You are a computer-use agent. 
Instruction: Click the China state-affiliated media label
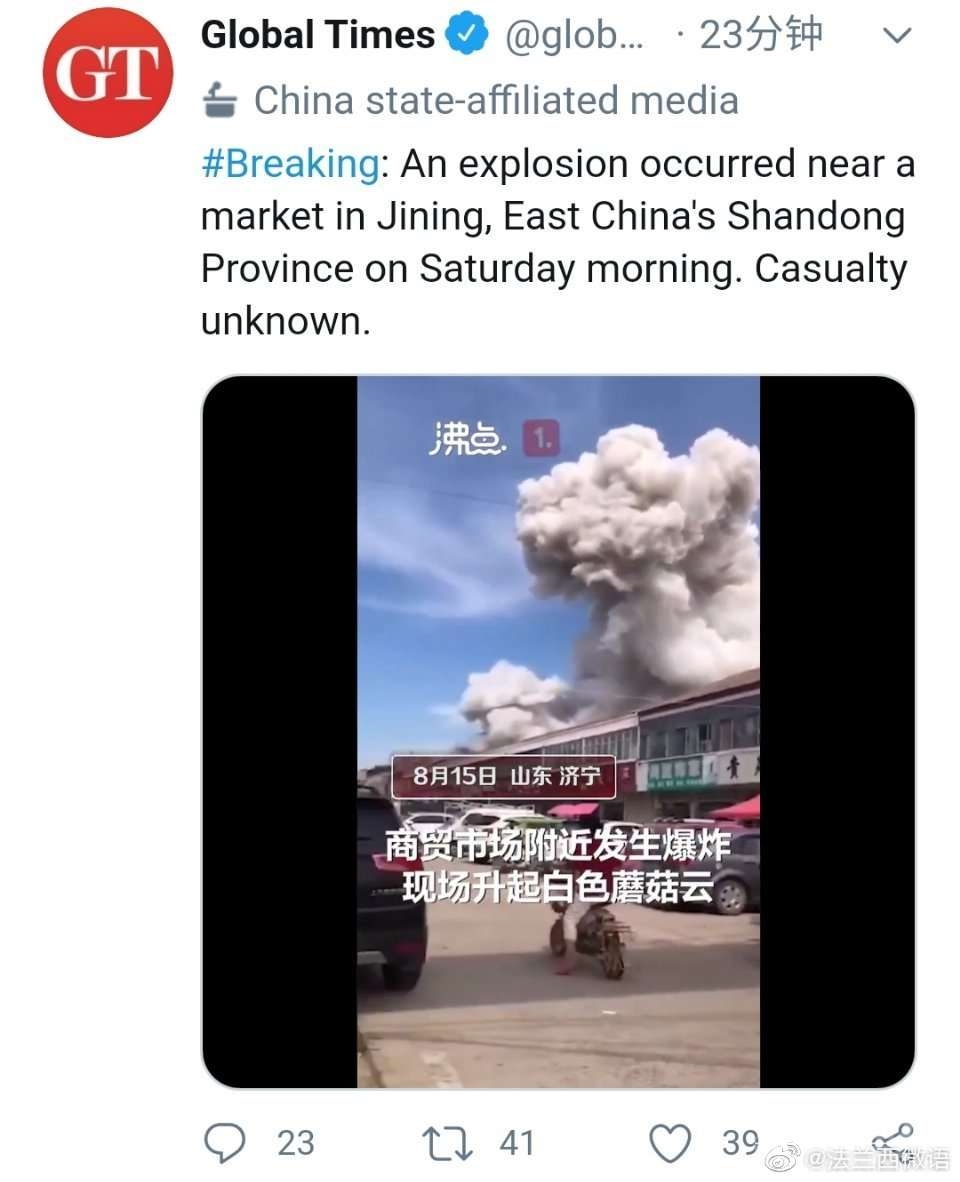click(496, 100)
